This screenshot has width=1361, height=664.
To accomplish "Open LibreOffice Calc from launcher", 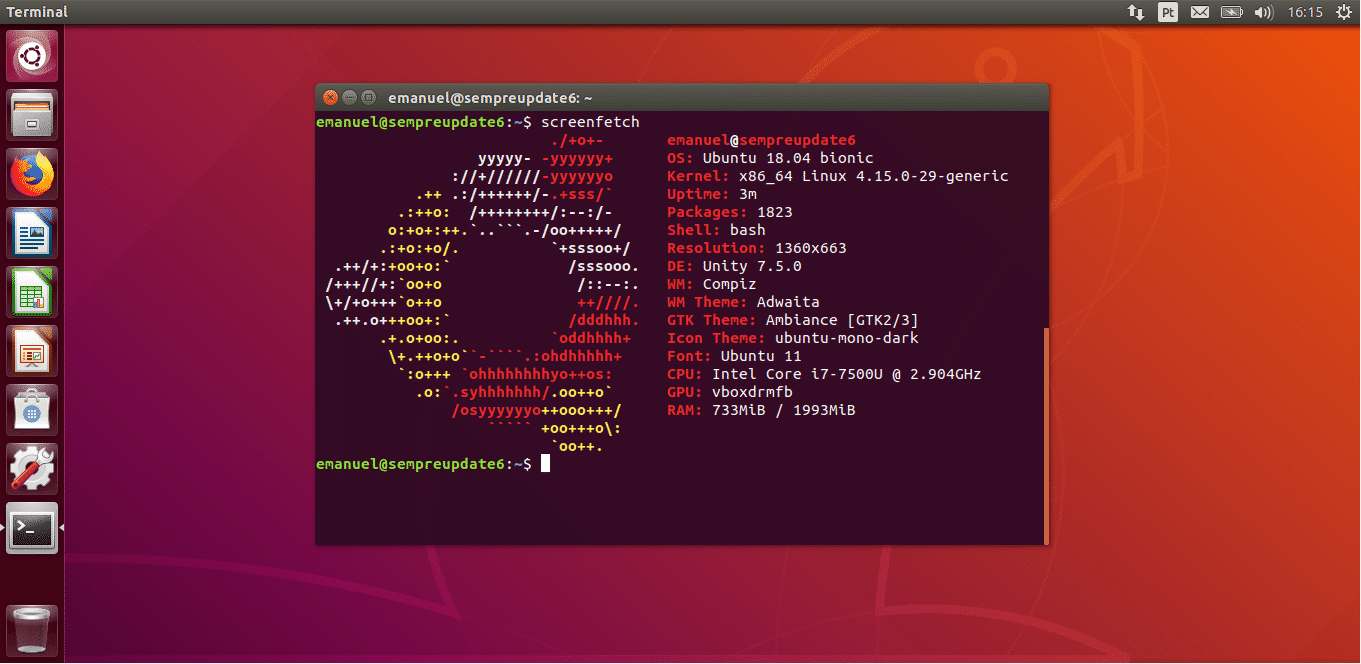I will coord(32,292).
